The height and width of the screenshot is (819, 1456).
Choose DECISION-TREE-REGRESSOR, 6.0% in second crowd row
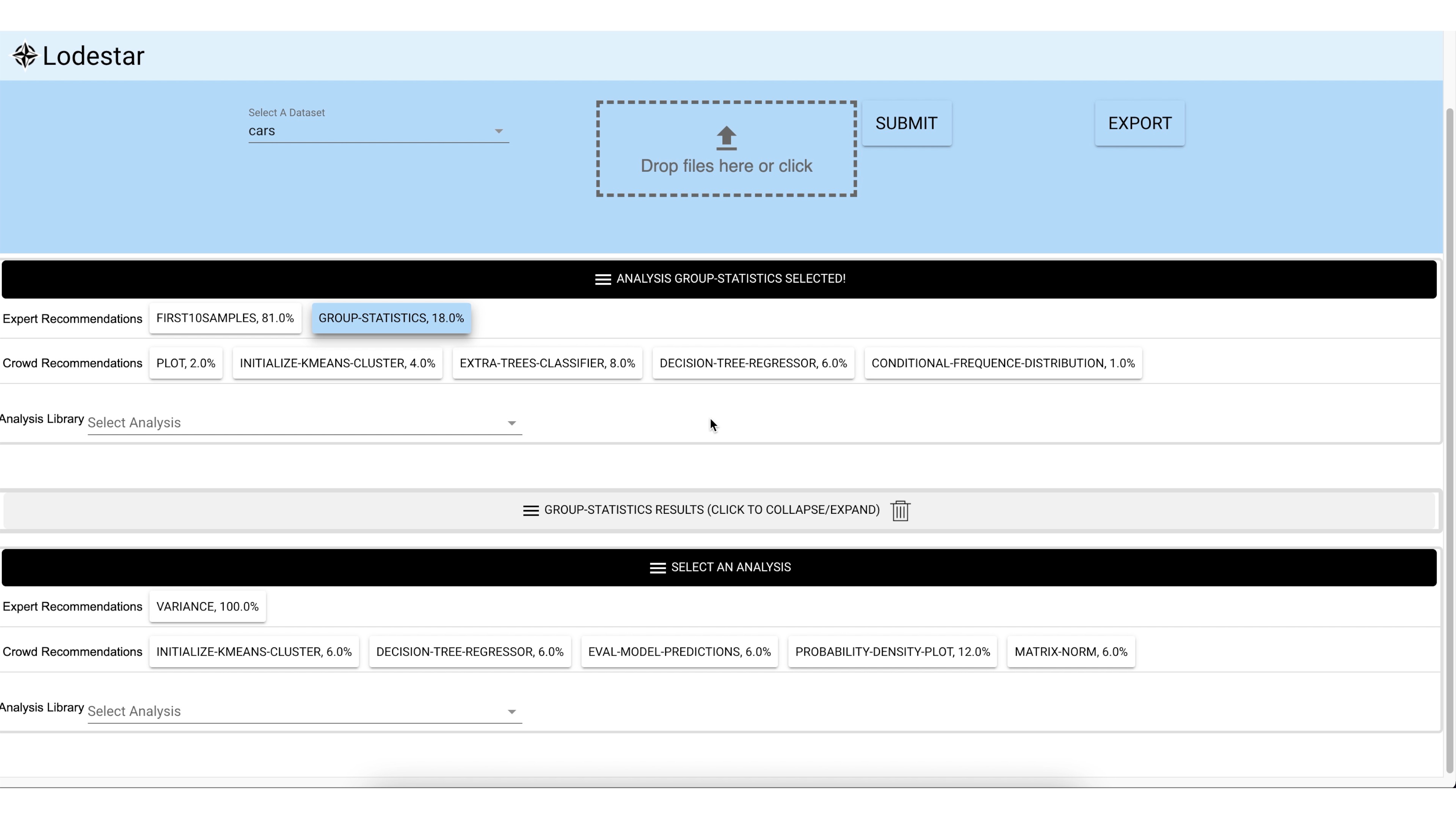tap(470, 652)
